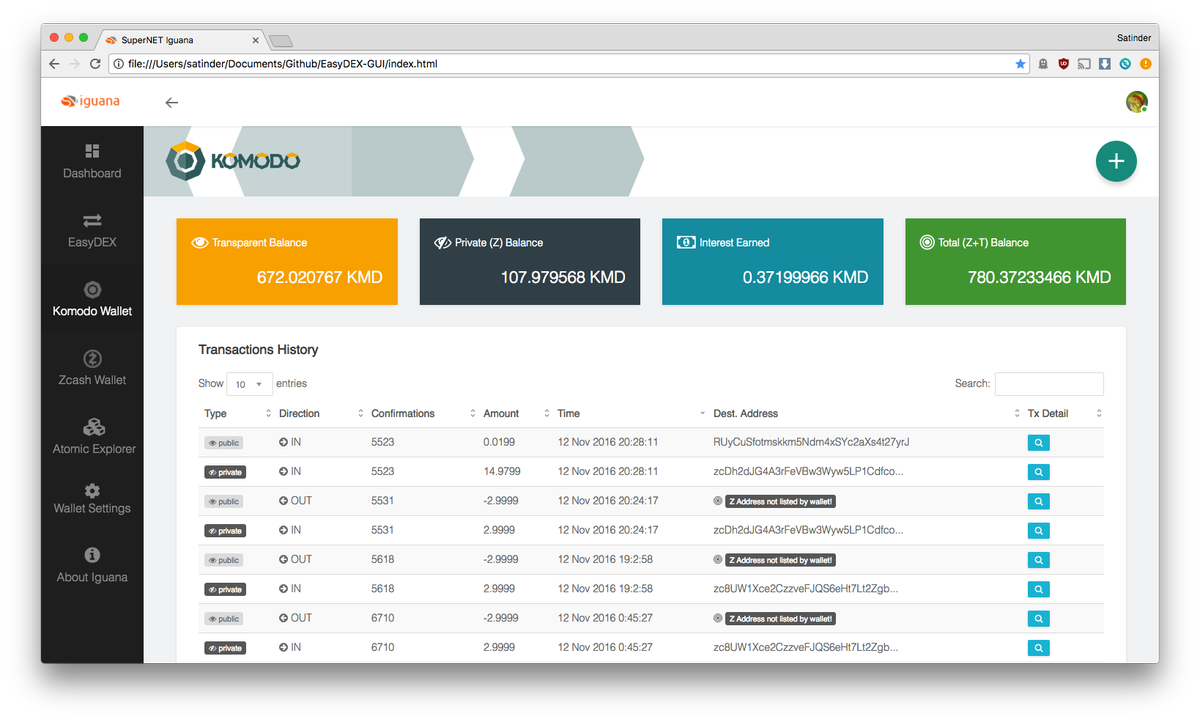Select Komodo Wallet in sidebar

click(x=92, y=299)
